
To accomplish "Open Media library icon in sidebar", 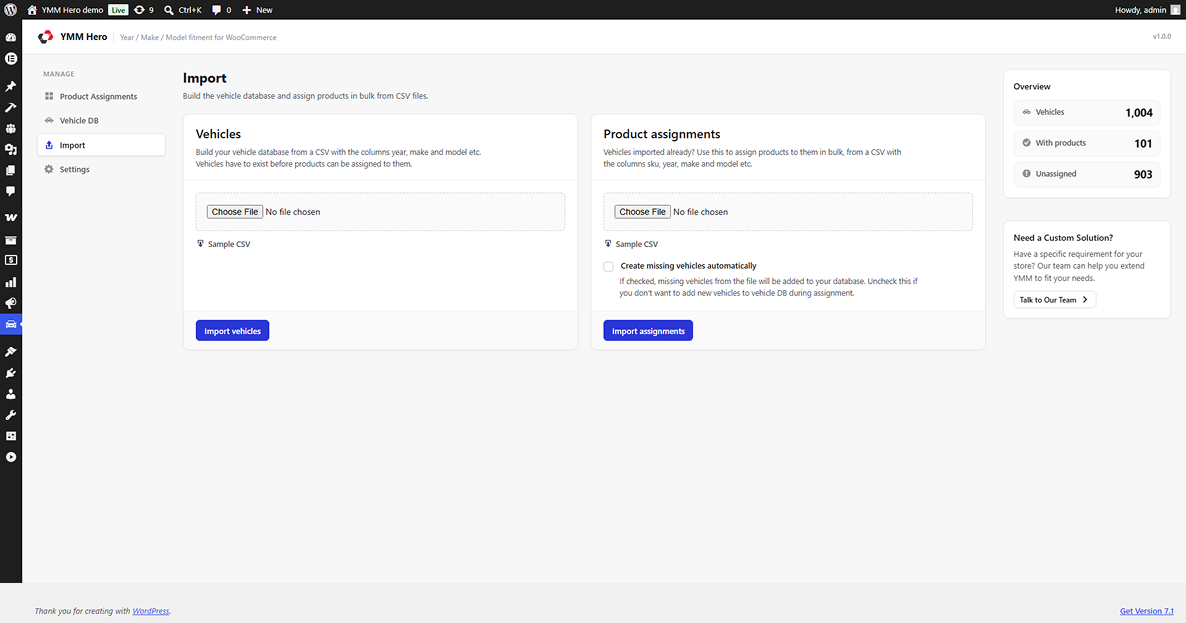I will pyautogui.click(x=11, y=150).
